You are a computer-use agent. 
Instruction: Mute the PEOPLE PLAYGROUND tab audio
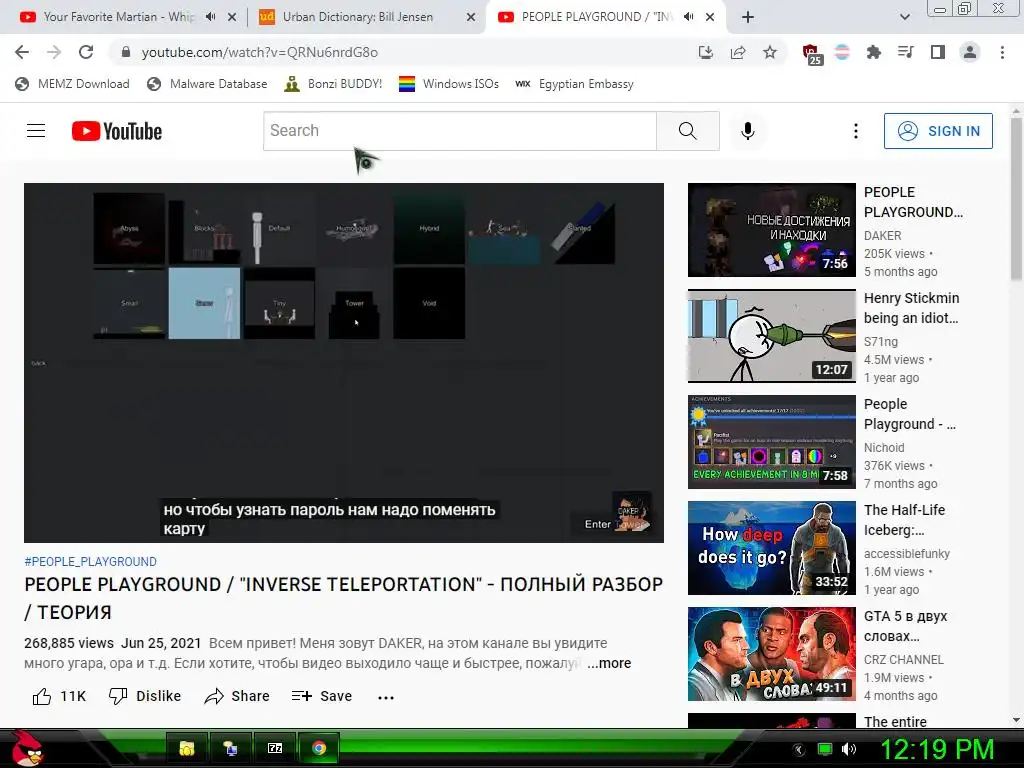pos(688,17)
